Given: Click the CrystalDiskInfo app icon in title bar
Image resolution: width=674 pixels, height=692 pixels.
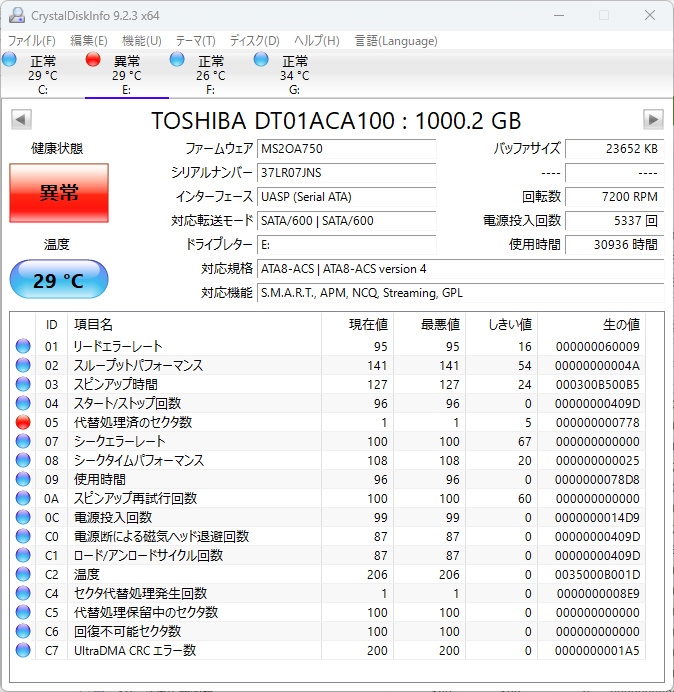Looking at the screenshot, I should click(x=17, y=15).
